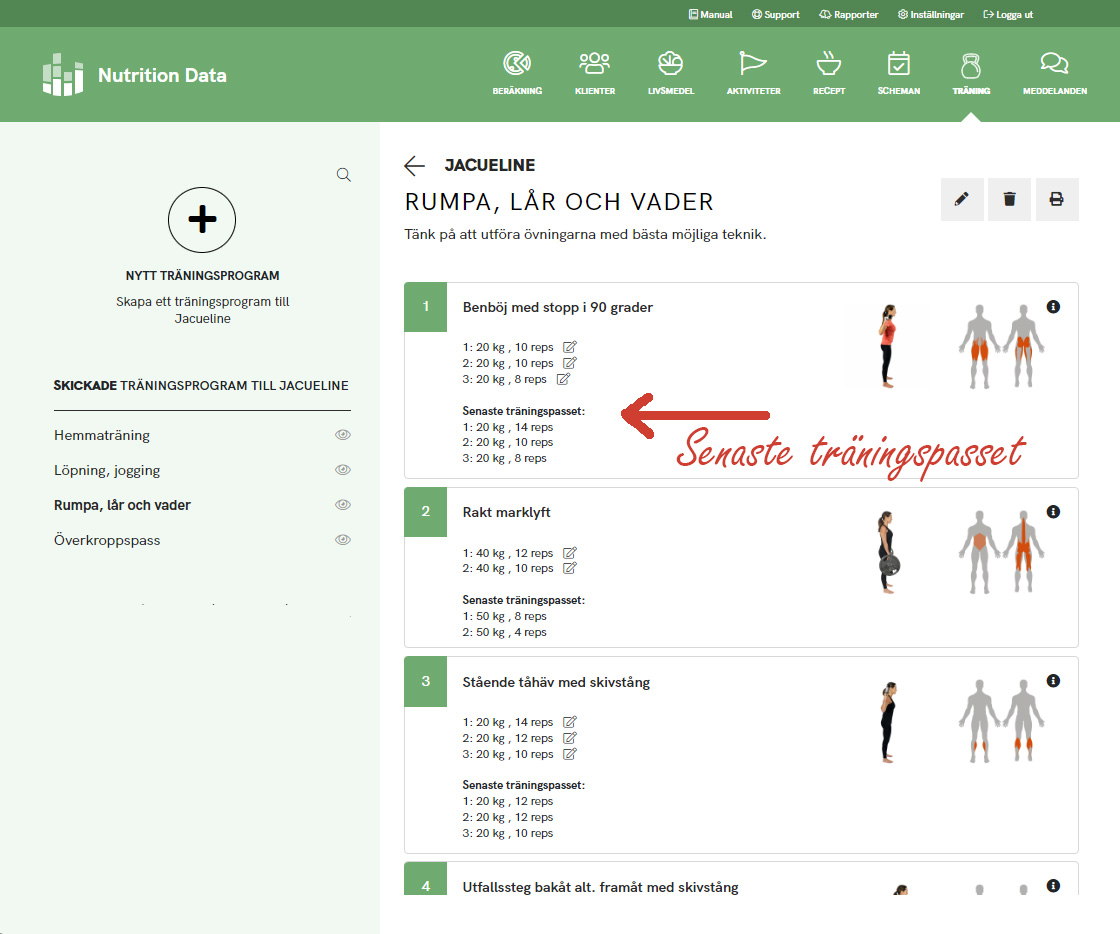Open Inställningar in the top bar
This screenshot has width=1120, height=934.
931,15
